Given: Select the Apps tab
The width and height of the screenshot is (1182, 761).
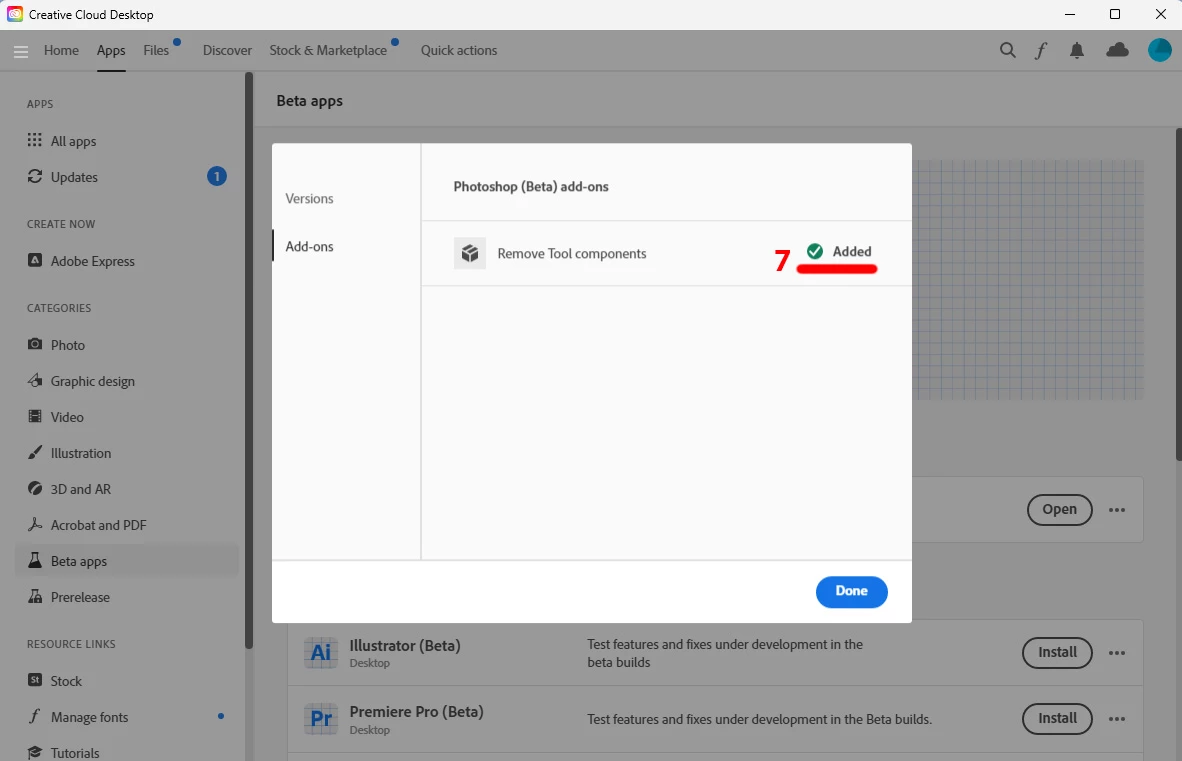Looking at the screenshot, I should point(111,50).
